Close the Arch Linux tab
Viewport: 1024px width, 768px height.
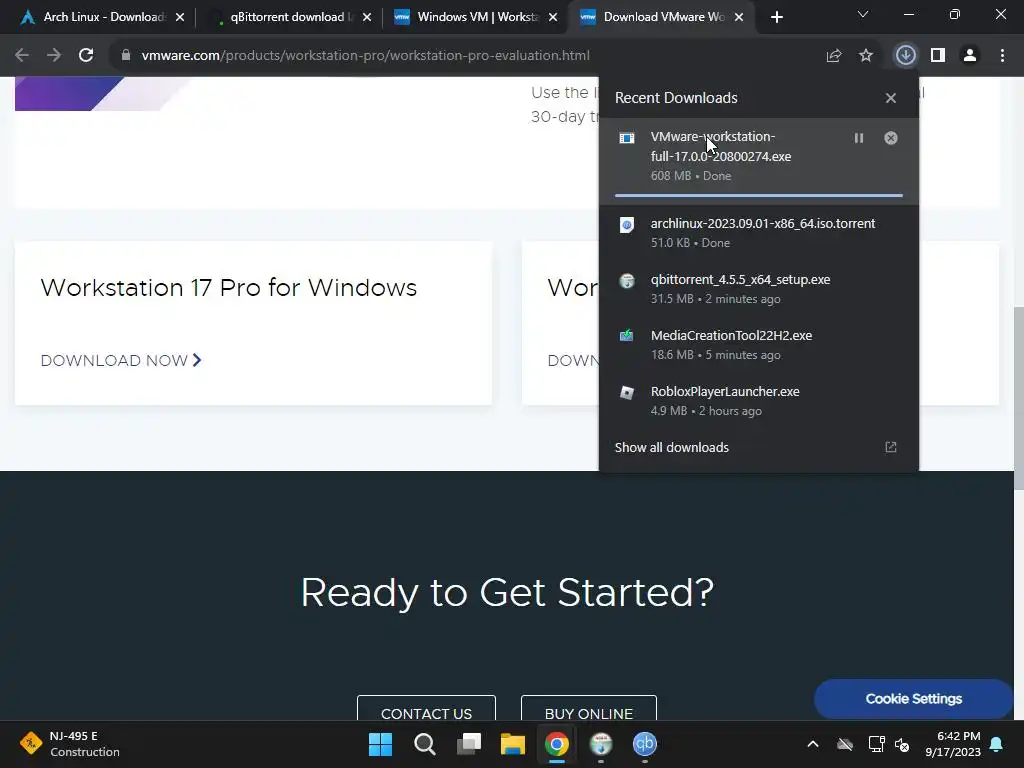click(180, 17)
